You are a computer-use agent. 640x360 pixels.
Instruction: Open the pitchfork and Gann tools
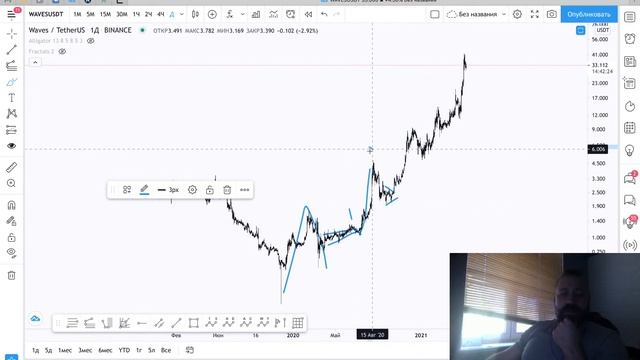pos(11,66)
